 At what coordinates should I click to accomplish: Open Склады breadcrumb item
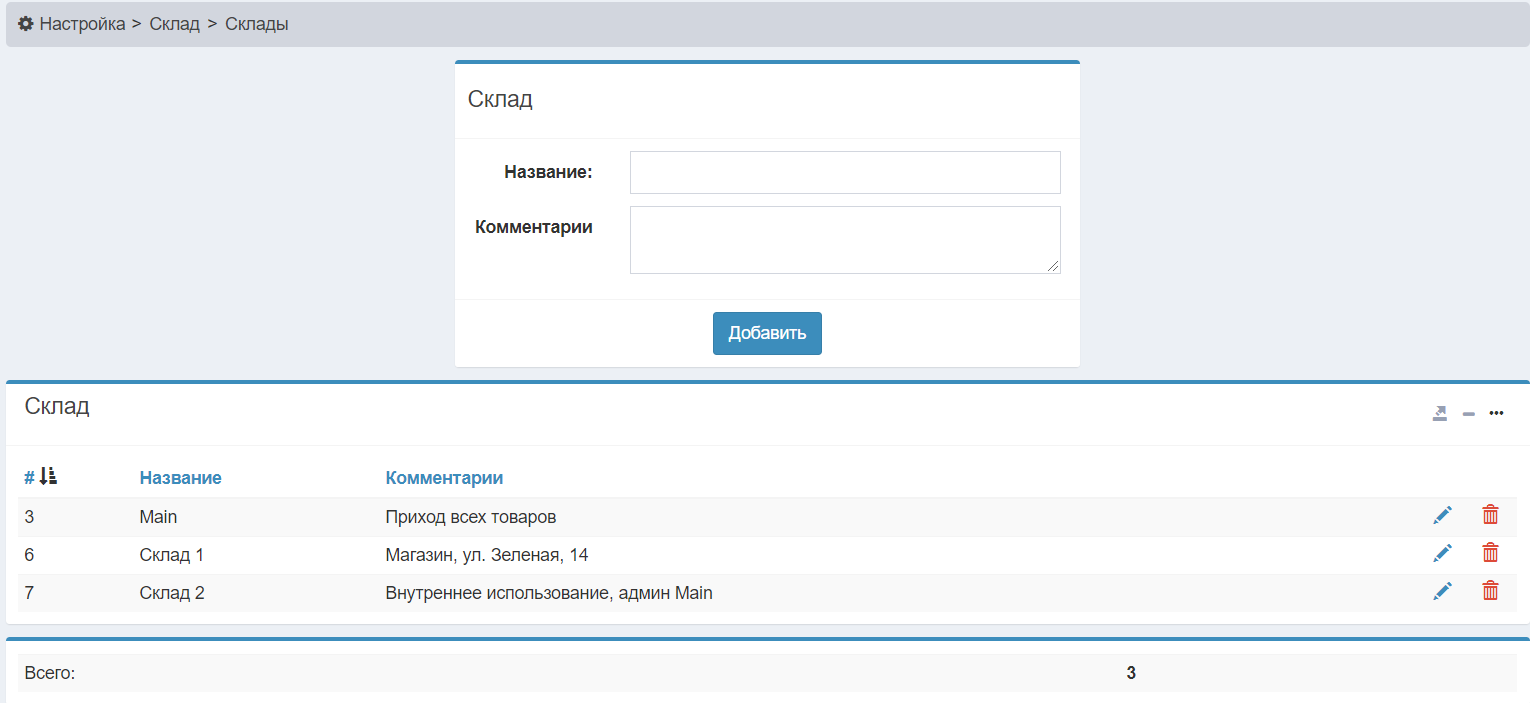click(x=256, y=24)
